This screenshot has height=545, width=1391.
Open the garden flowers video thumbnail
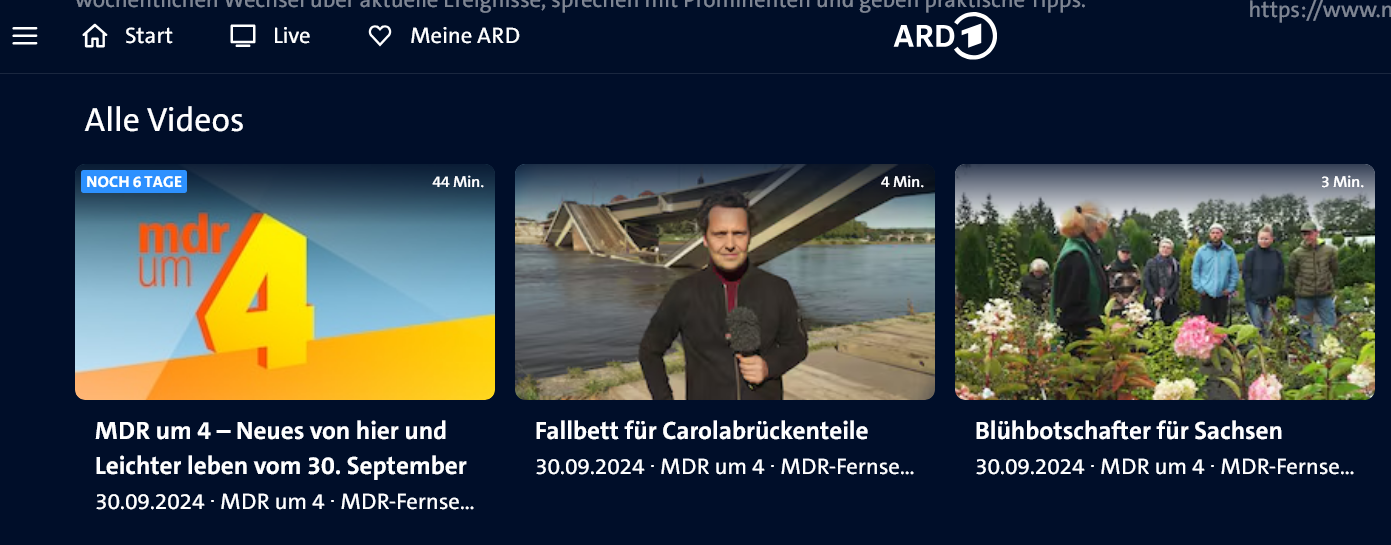[x=1165, y=282]
